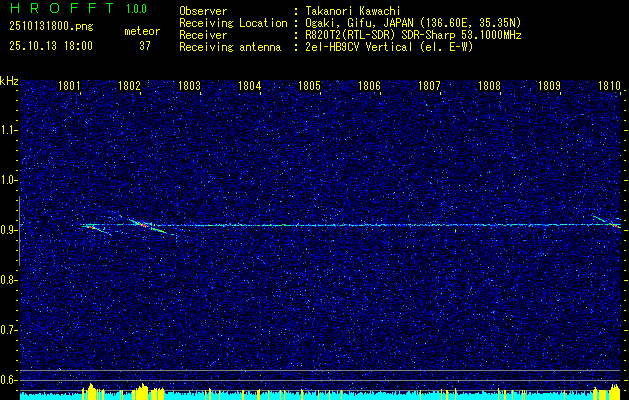The image size is (629, 400).
Task: Click the 1804 time marker
Action: tap(250, 86)
